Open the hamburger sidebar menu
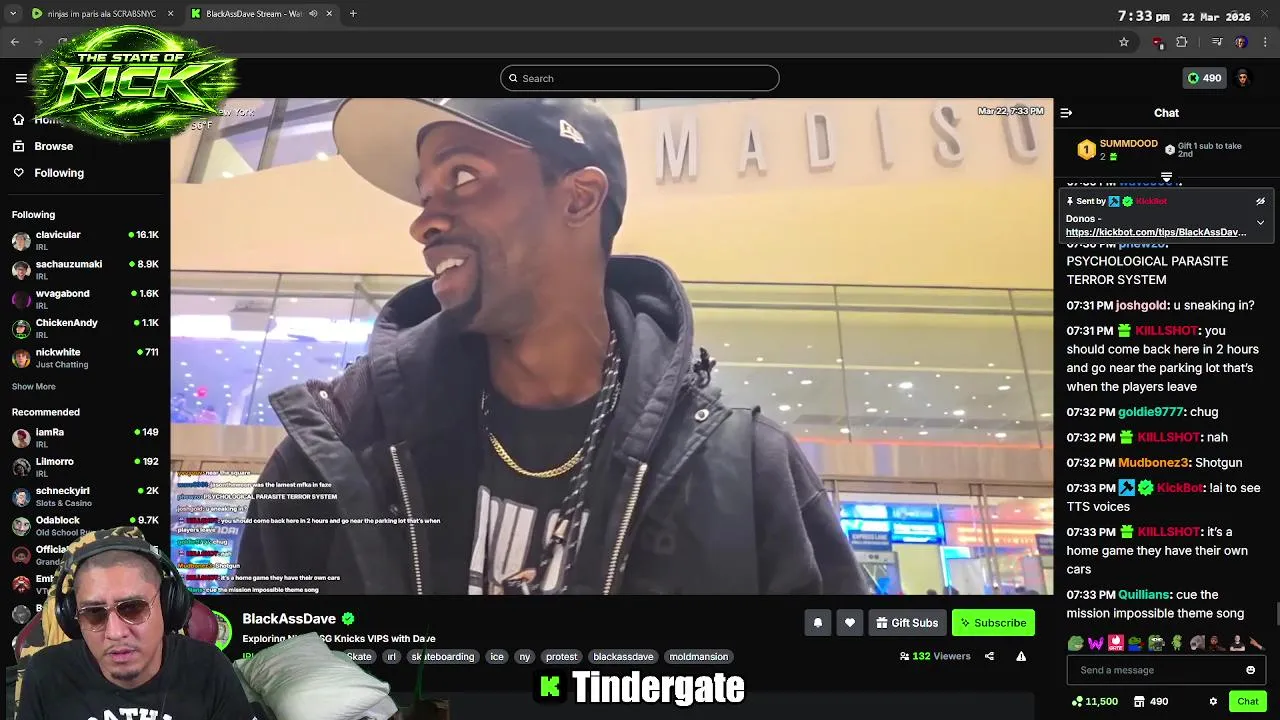Viewport: 1280px width, 720px height. coord(21,78)
